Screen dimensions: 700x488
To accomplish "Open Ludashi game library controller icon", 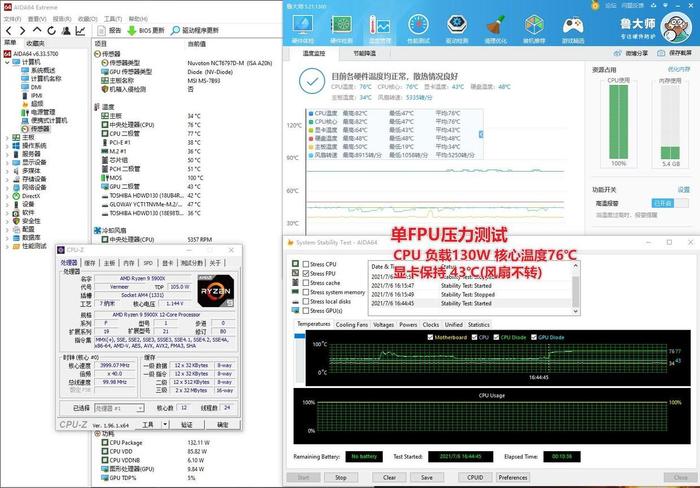I will [x=573, y=25].
